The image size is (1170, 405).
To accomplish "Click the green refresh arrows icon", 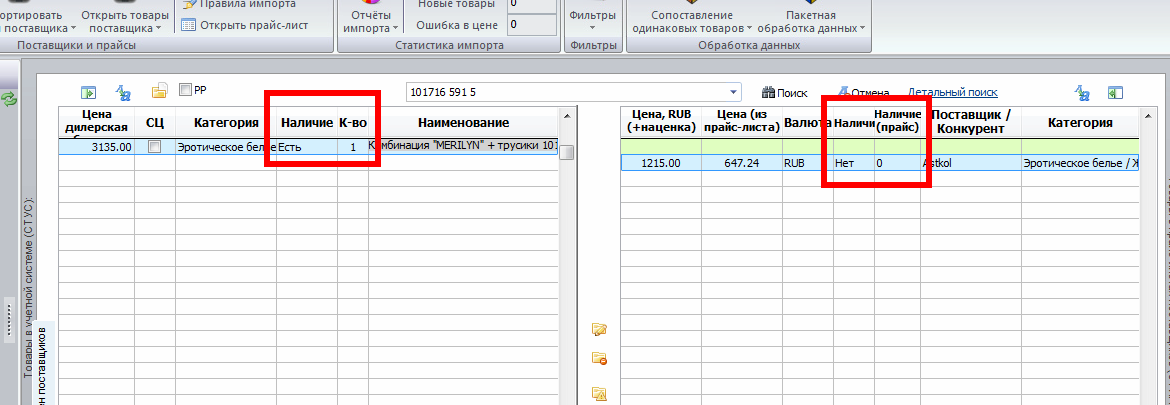I will 10,98.
